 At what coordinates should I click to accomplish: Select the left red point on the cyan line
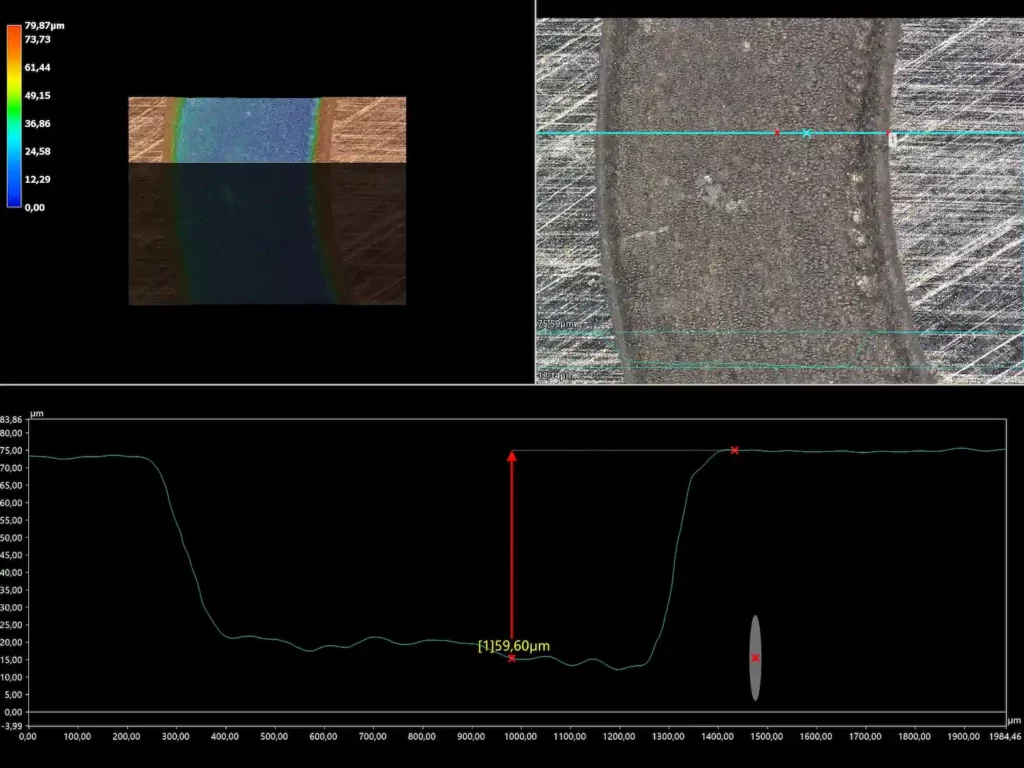[x=777, y=132]
